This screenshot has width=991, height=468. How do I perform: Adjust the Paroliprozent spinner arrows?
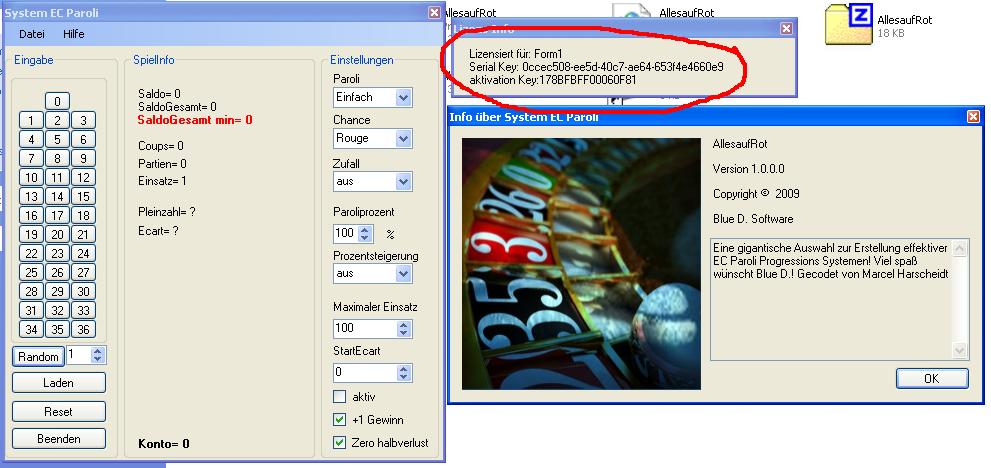365,233
